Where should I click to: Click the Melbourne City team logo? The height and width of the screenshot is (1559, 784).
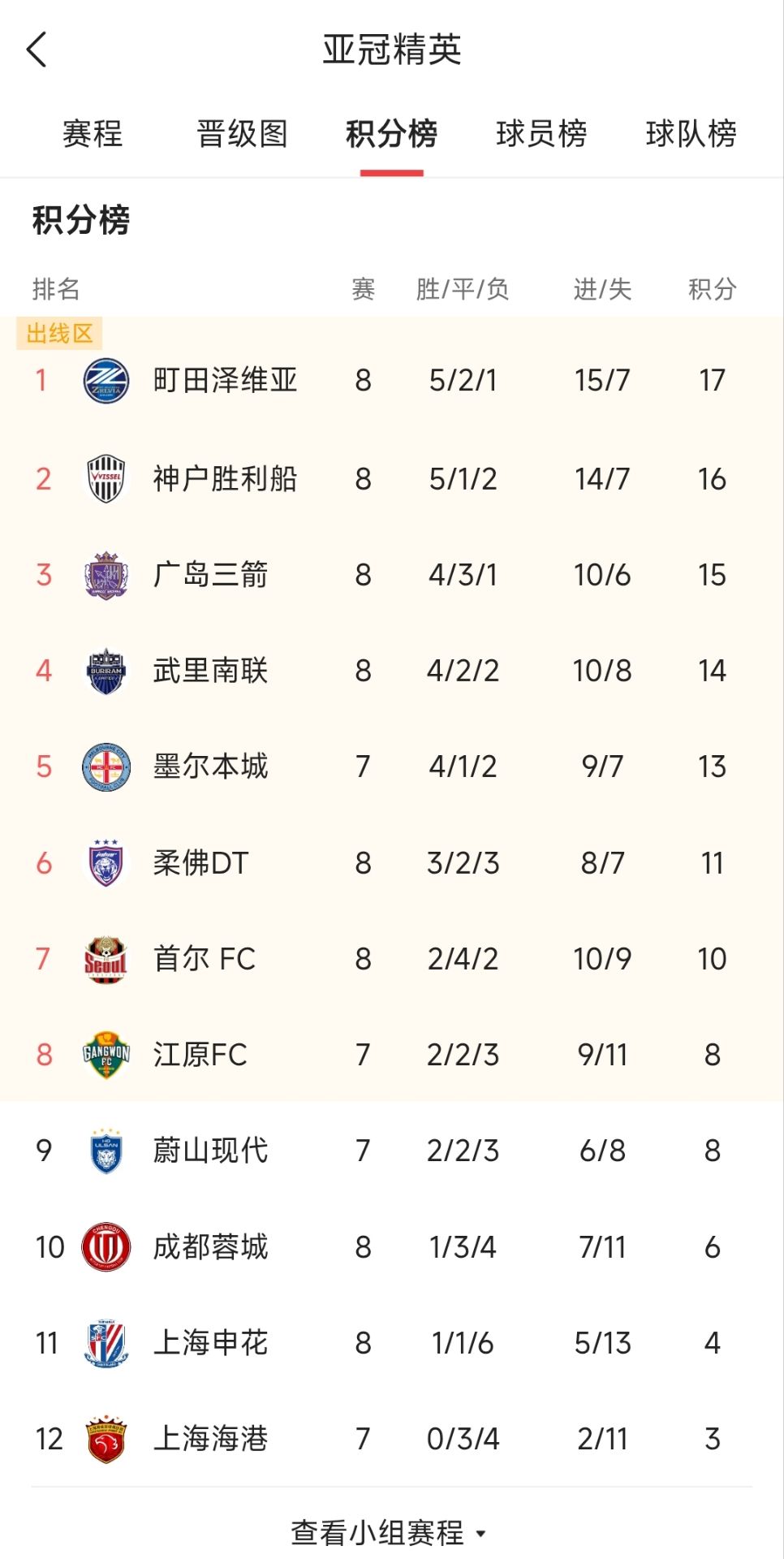pyautogui.click(x=106, y=767)
